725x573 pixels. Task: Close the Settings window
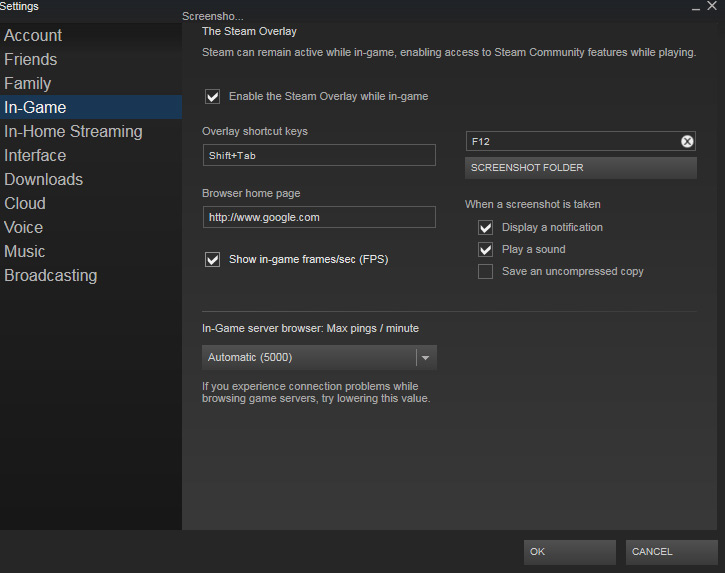click(711, 7)
